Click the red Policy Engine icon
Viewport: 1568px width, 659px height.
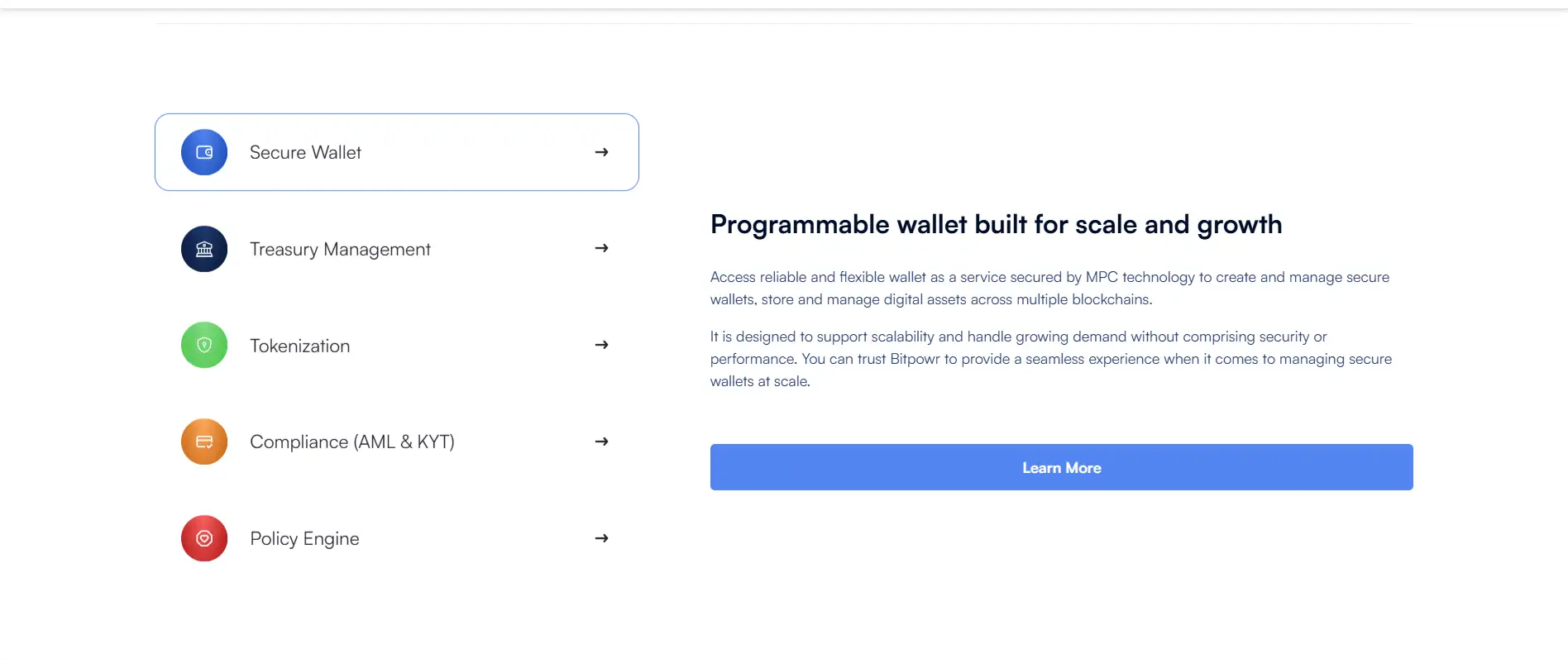coord(204,538)
